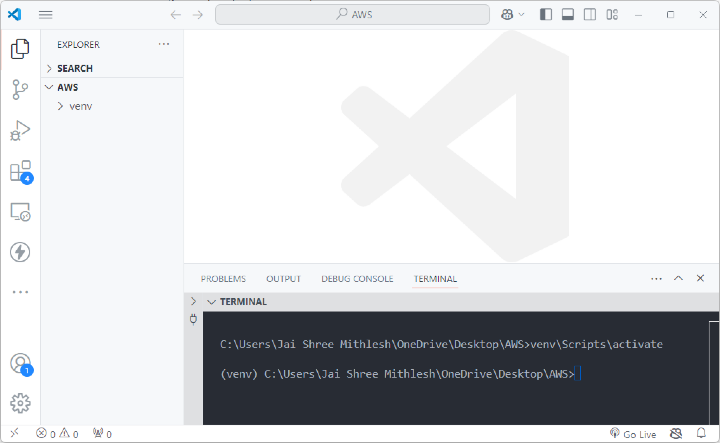Open the Remote Explorer view
The height and width of the screenshot is (443, 720).
(x=20, y=212)
